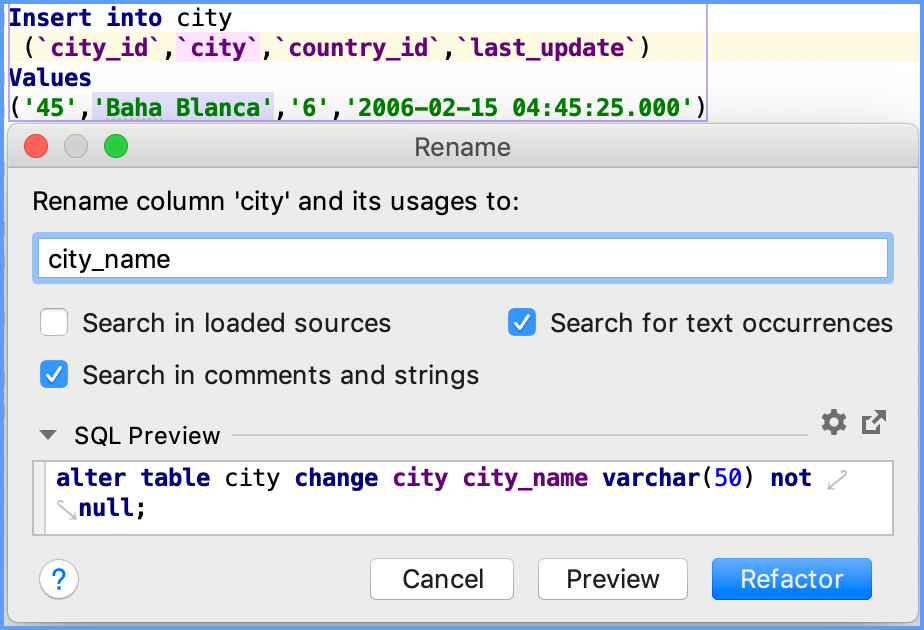
Task: Click inside the alter table SQL text
Action: click(400, 479)
